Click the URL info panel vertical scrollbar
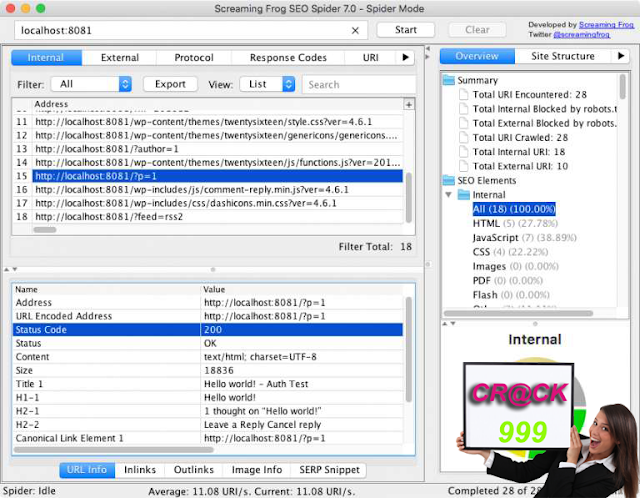Screen dimensions: 640x498 pos(409,349)
